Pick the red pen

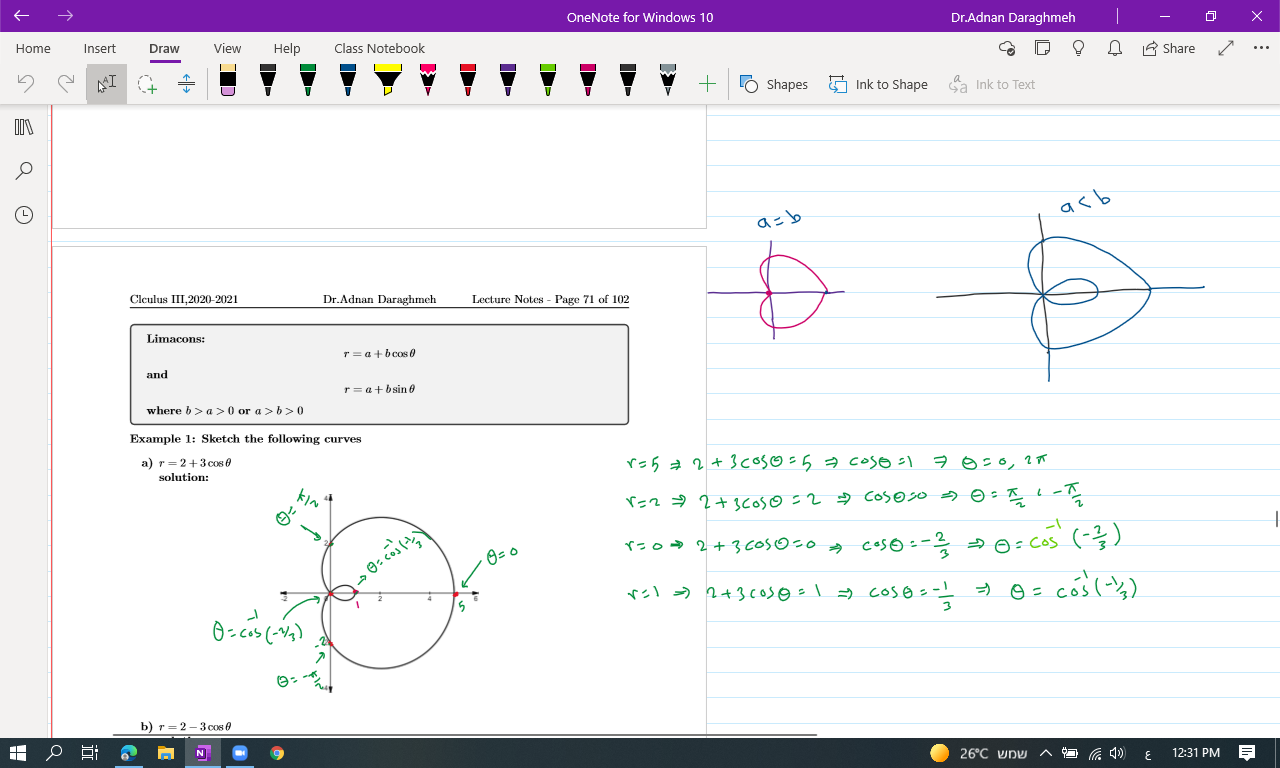pyautogui.click(x=468, y=81)
